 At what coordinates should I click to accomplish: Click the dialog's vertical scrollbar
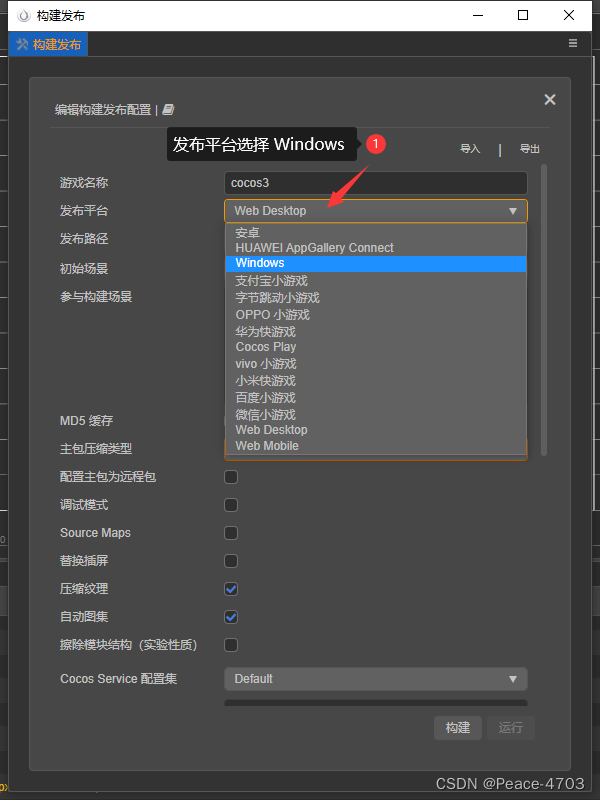point(544,310)
